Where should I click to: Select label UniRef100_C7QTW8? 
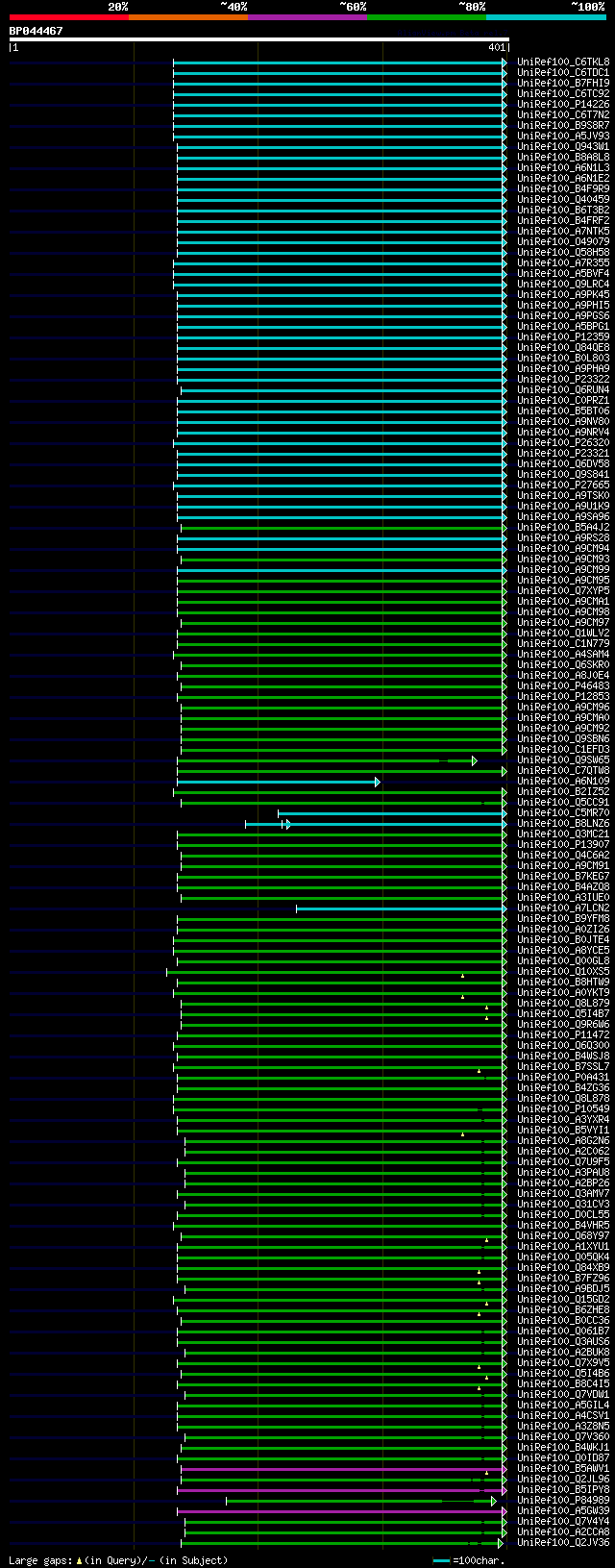(x=563, y=770)
